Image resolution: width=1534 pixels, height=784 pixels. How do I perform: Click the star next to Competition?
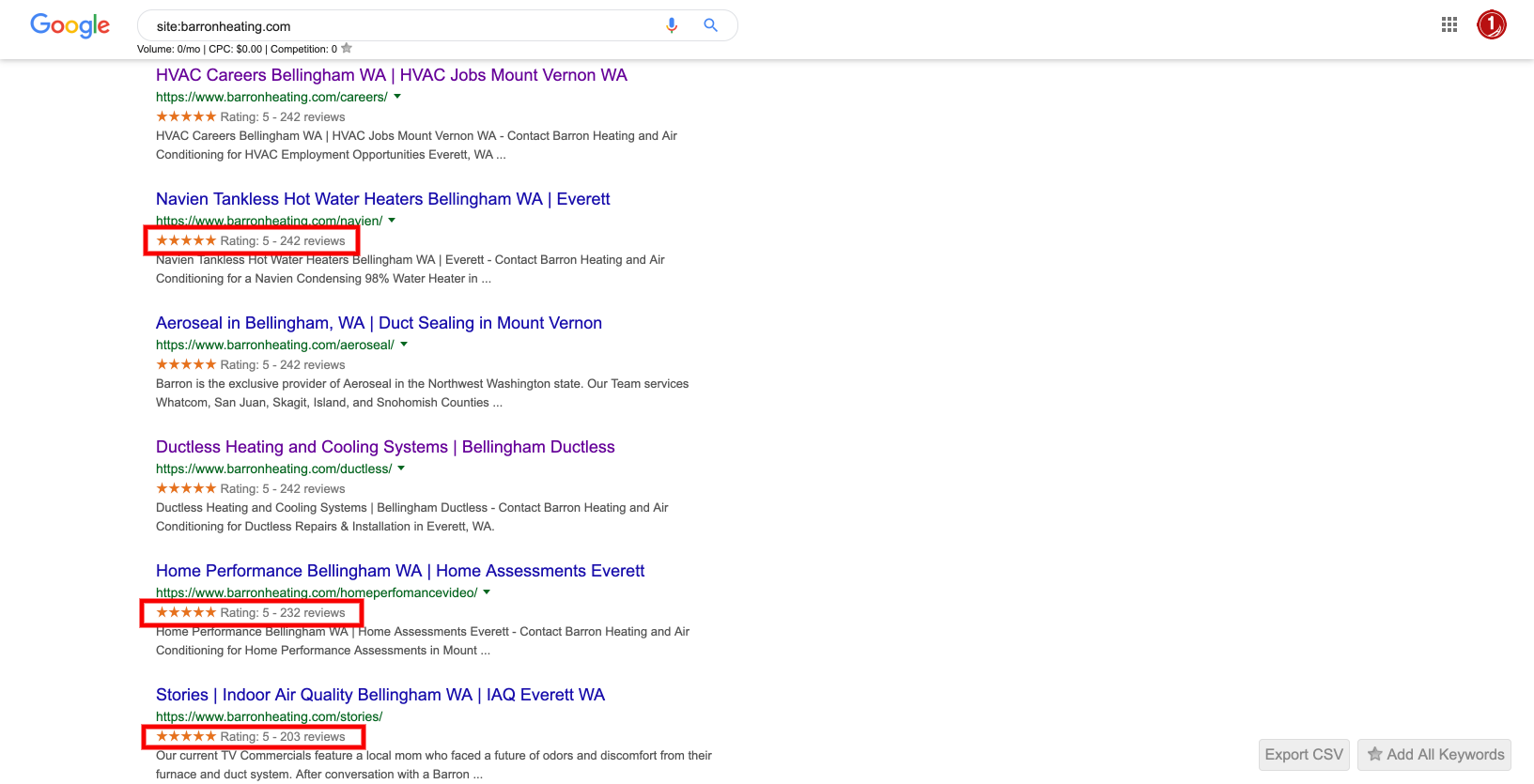[x=347, y=48]
